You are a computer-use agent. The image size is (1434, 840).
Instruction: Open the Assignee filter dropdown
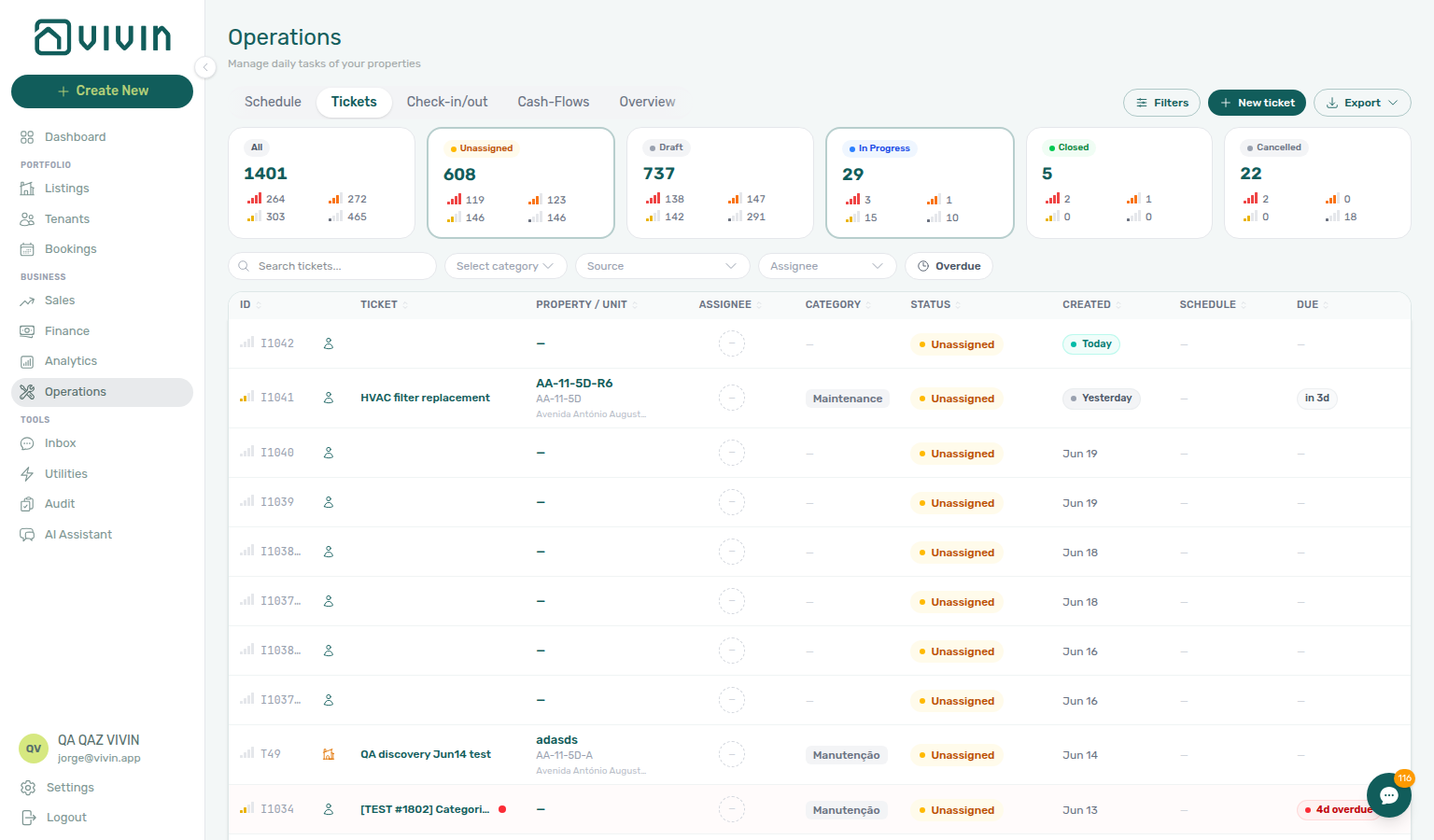click(x=827, y=266)
